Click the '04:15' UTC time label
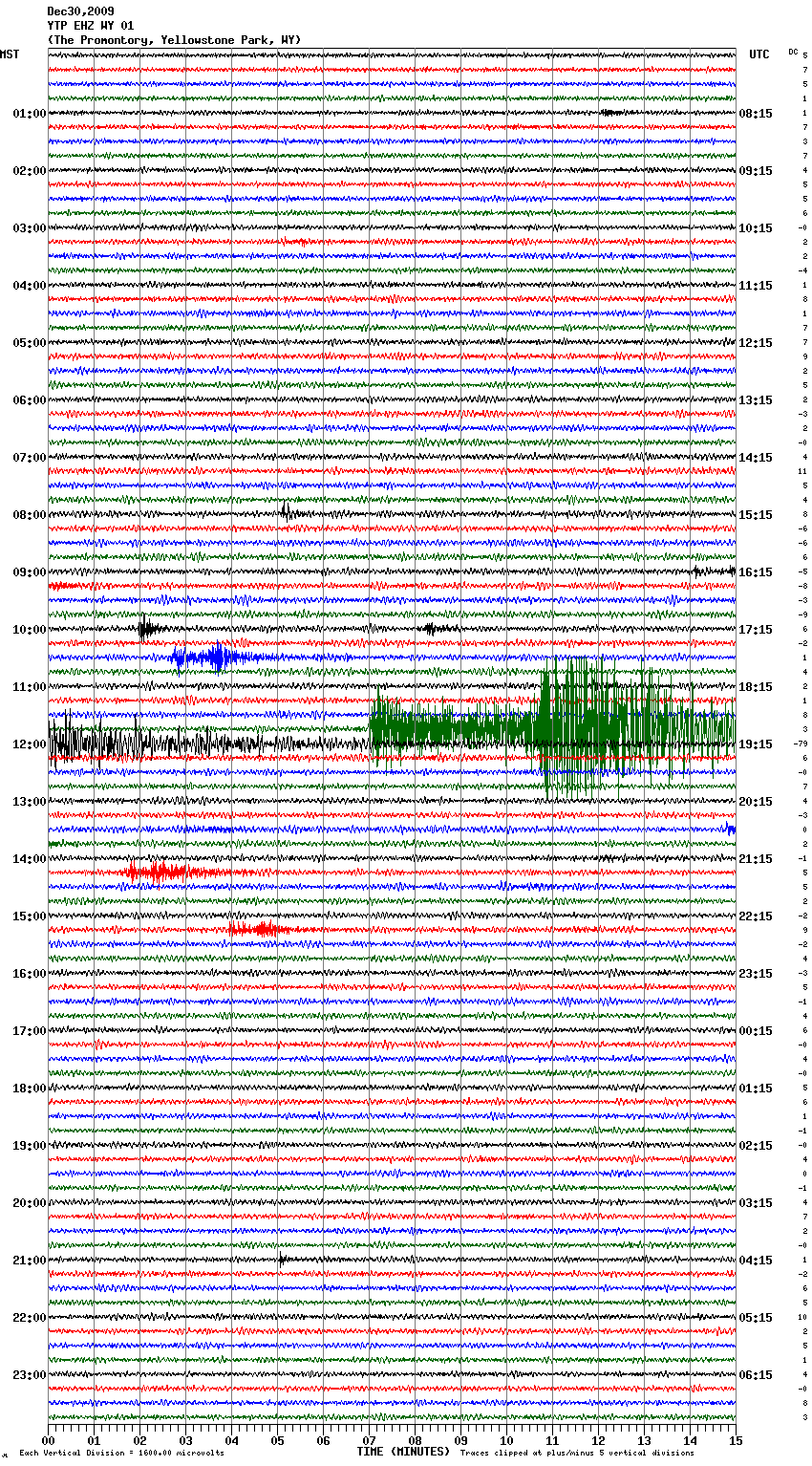This screenshot has height=1466, width=812. 756,1261
